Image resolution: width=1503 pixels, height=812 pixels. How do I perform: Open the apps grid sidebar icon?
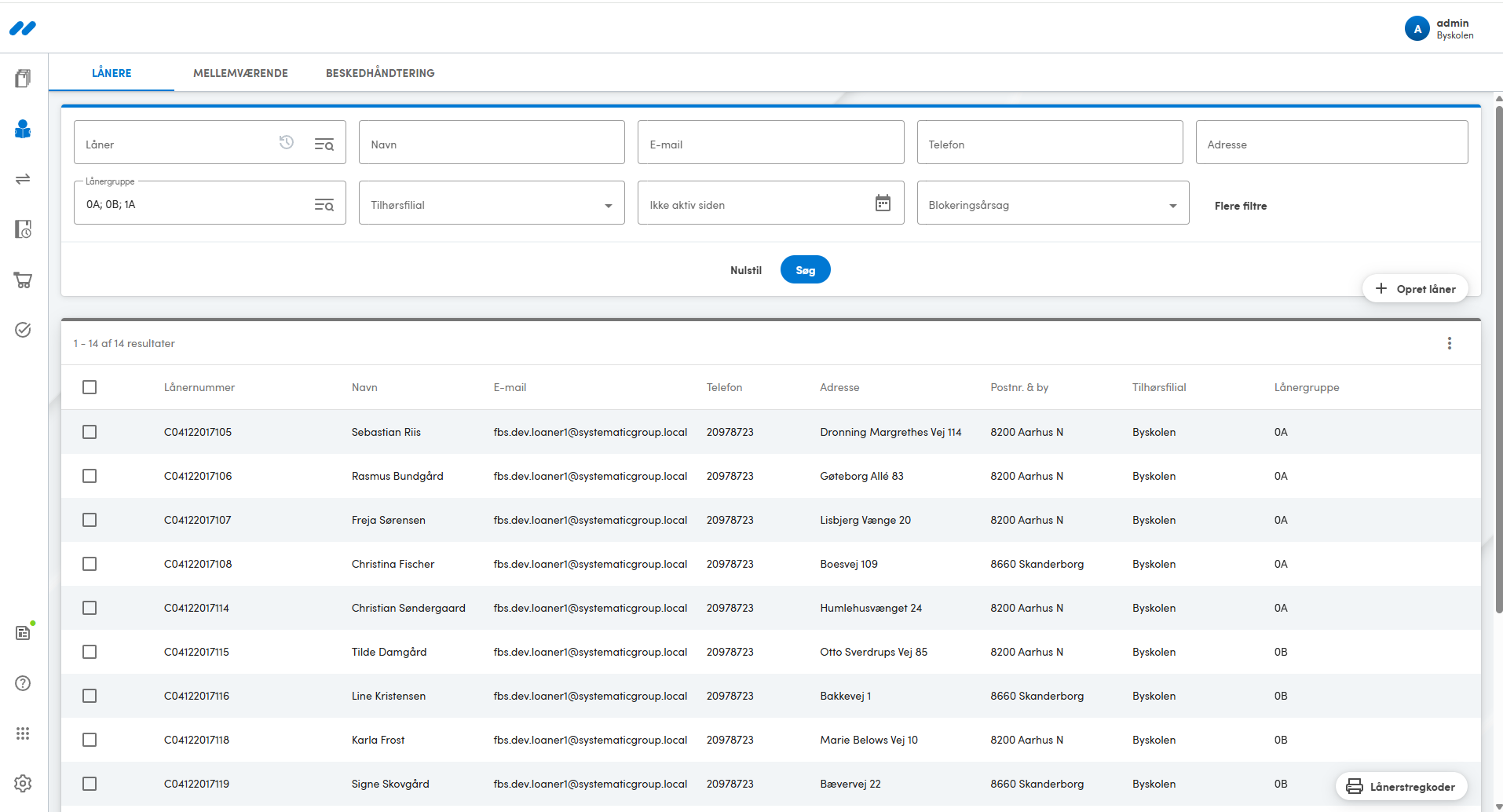coord(23,733)
